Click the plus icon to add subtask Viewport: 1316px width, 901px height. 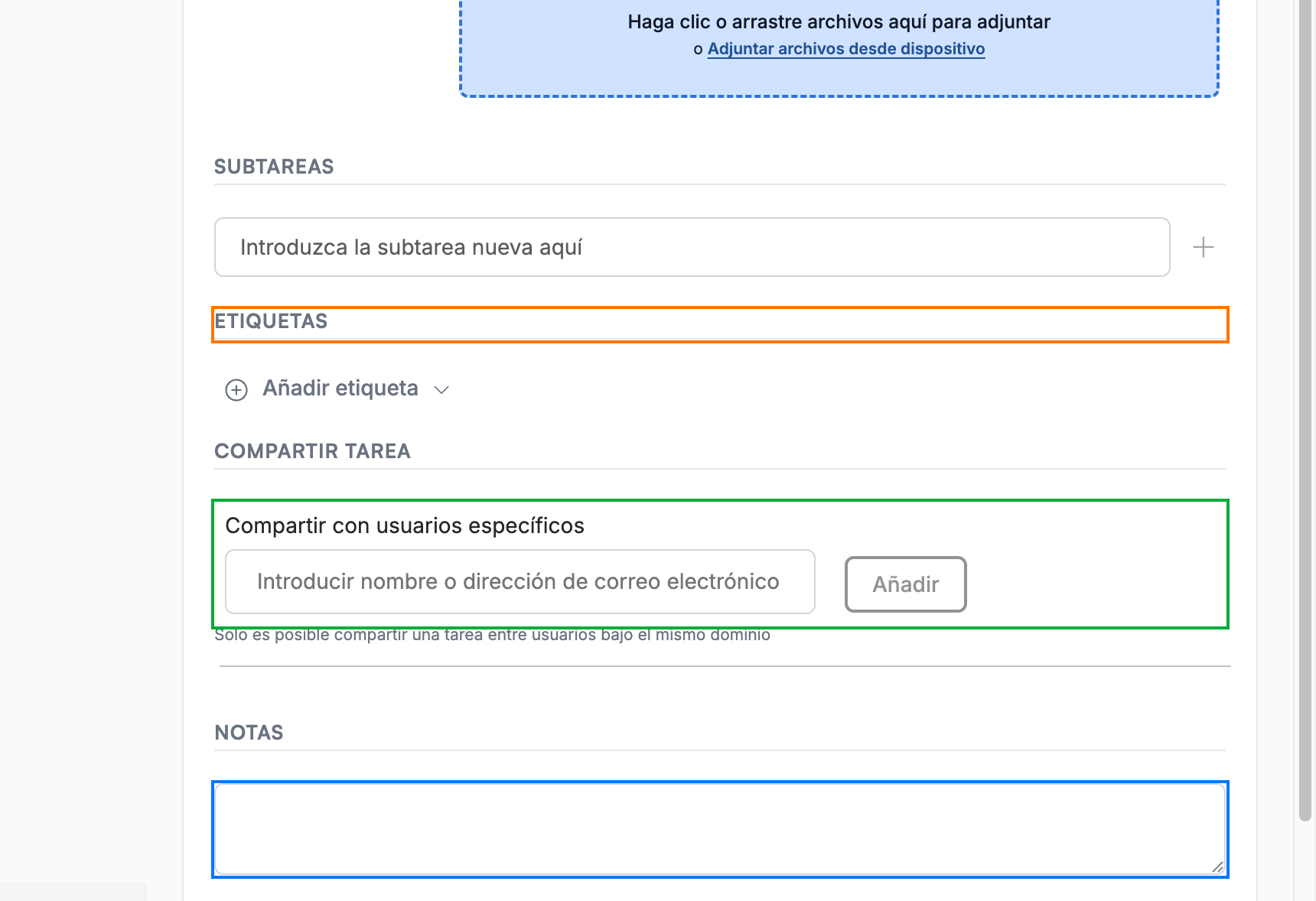(1203, 247)
